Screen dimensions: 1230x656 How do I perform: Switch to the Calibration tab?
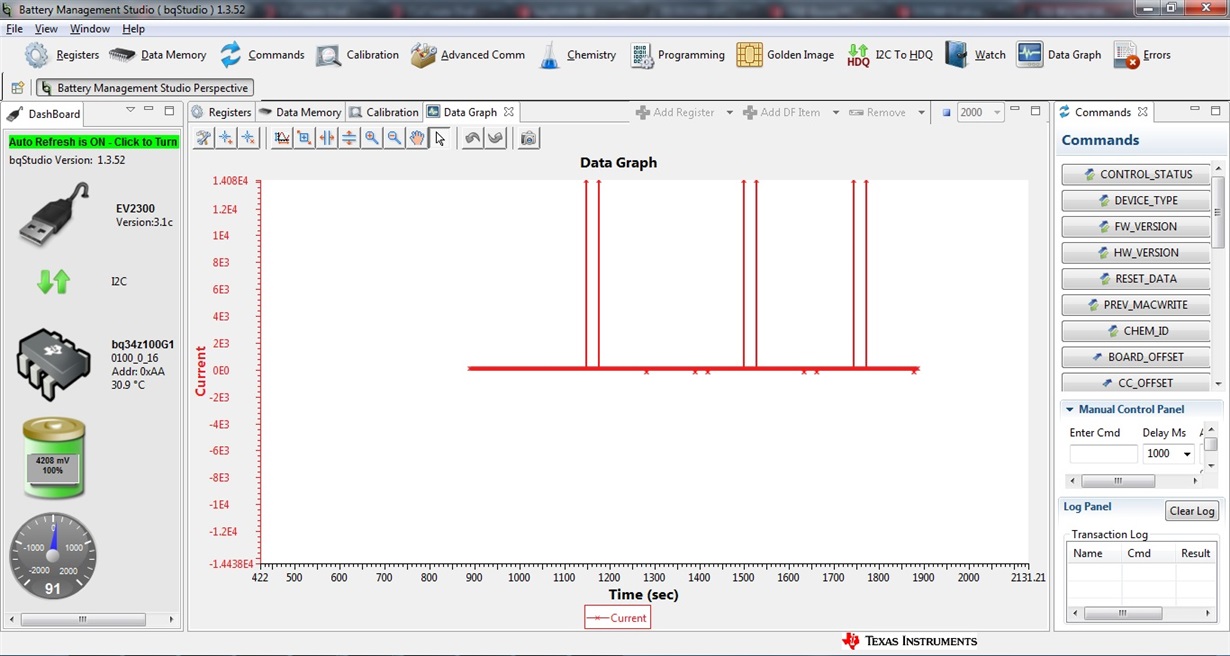384,112
